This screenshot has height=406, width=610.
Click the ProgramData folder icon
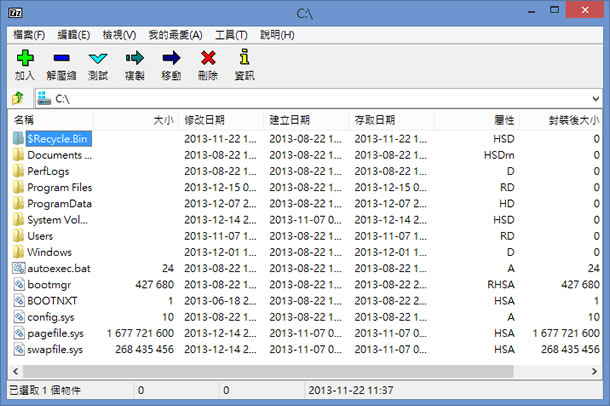[18, 203]
